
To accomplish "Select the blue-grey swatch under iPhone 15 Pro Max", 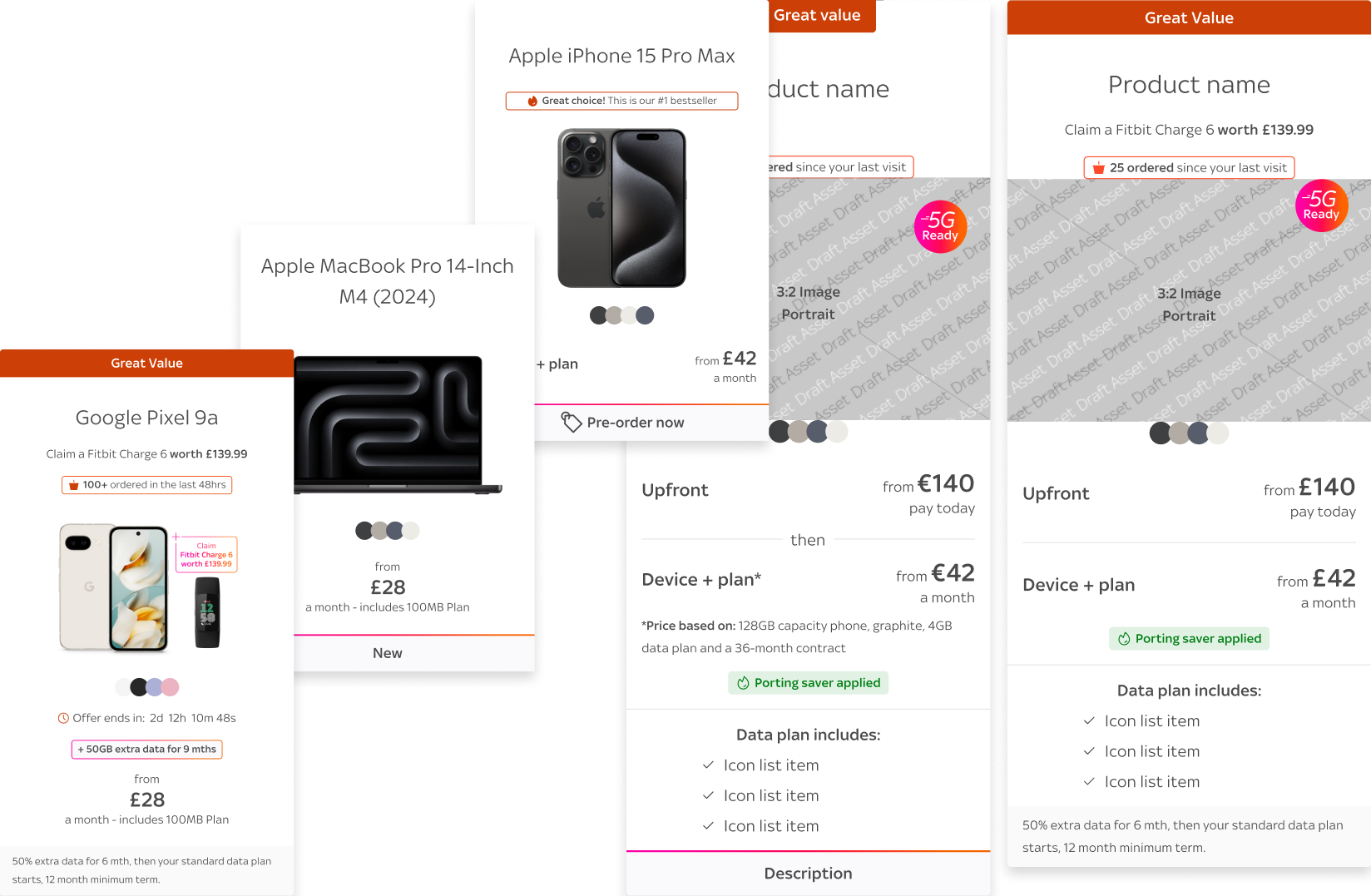I will 645,315.
